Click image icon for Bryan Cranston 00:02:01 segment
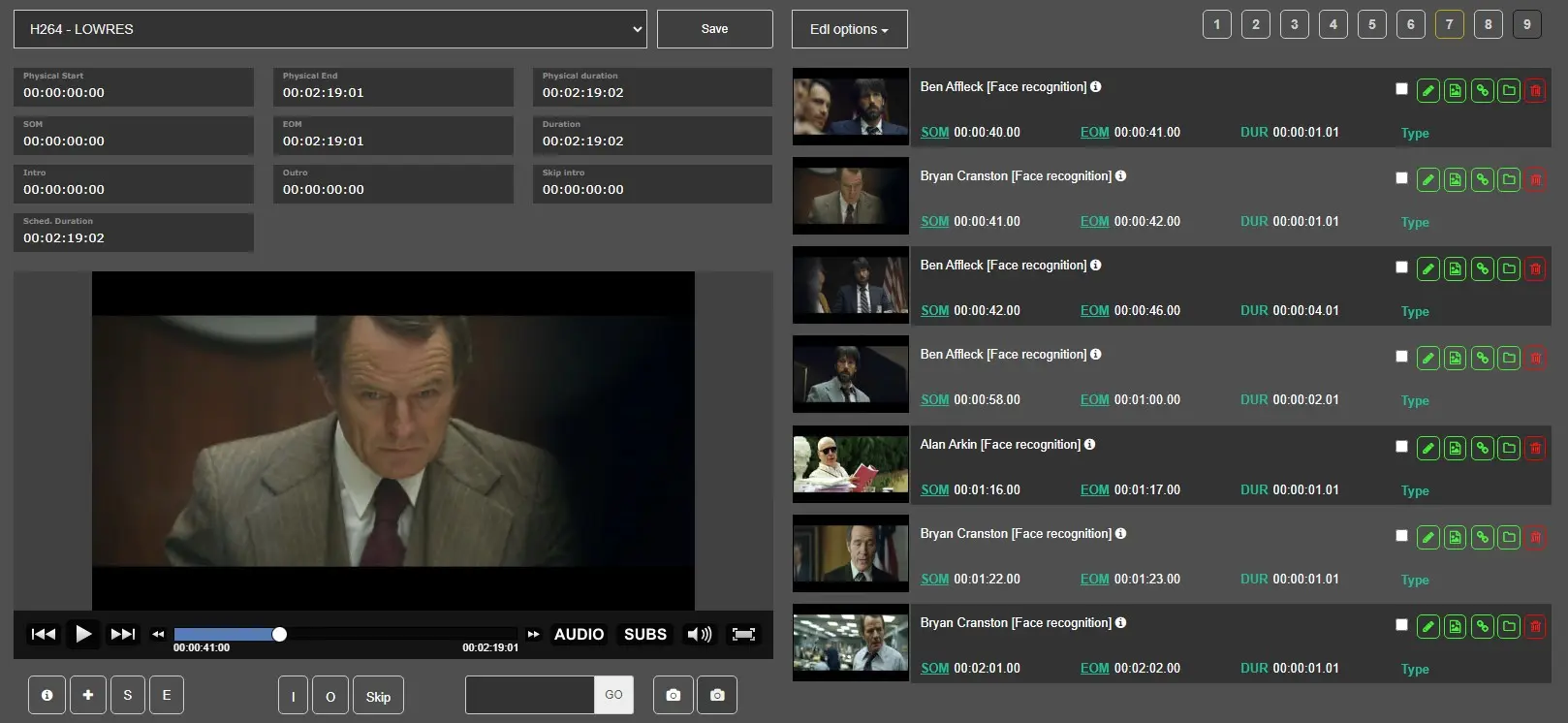This screenshot has height=723, width=1568. pyautogui.click(x=1455, y=627)
